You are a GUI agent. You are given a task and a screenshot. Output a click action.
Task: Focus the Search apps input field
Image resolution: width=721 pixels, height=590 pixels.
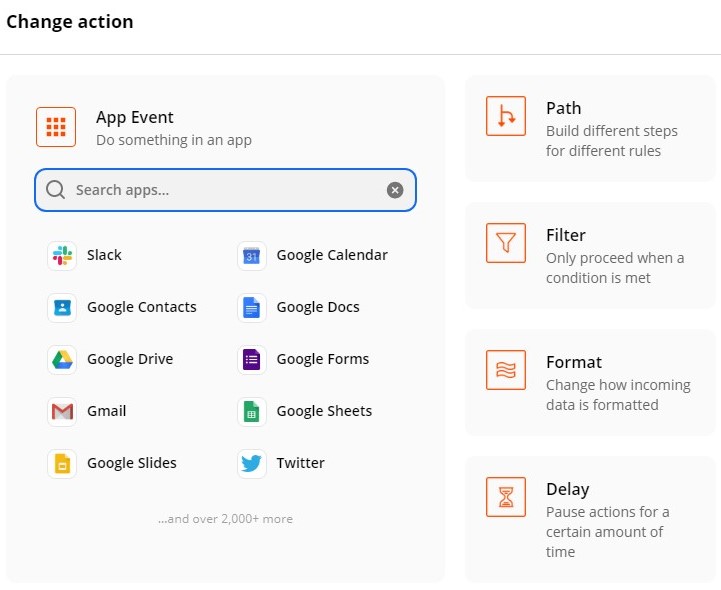(x=225, y=190)
